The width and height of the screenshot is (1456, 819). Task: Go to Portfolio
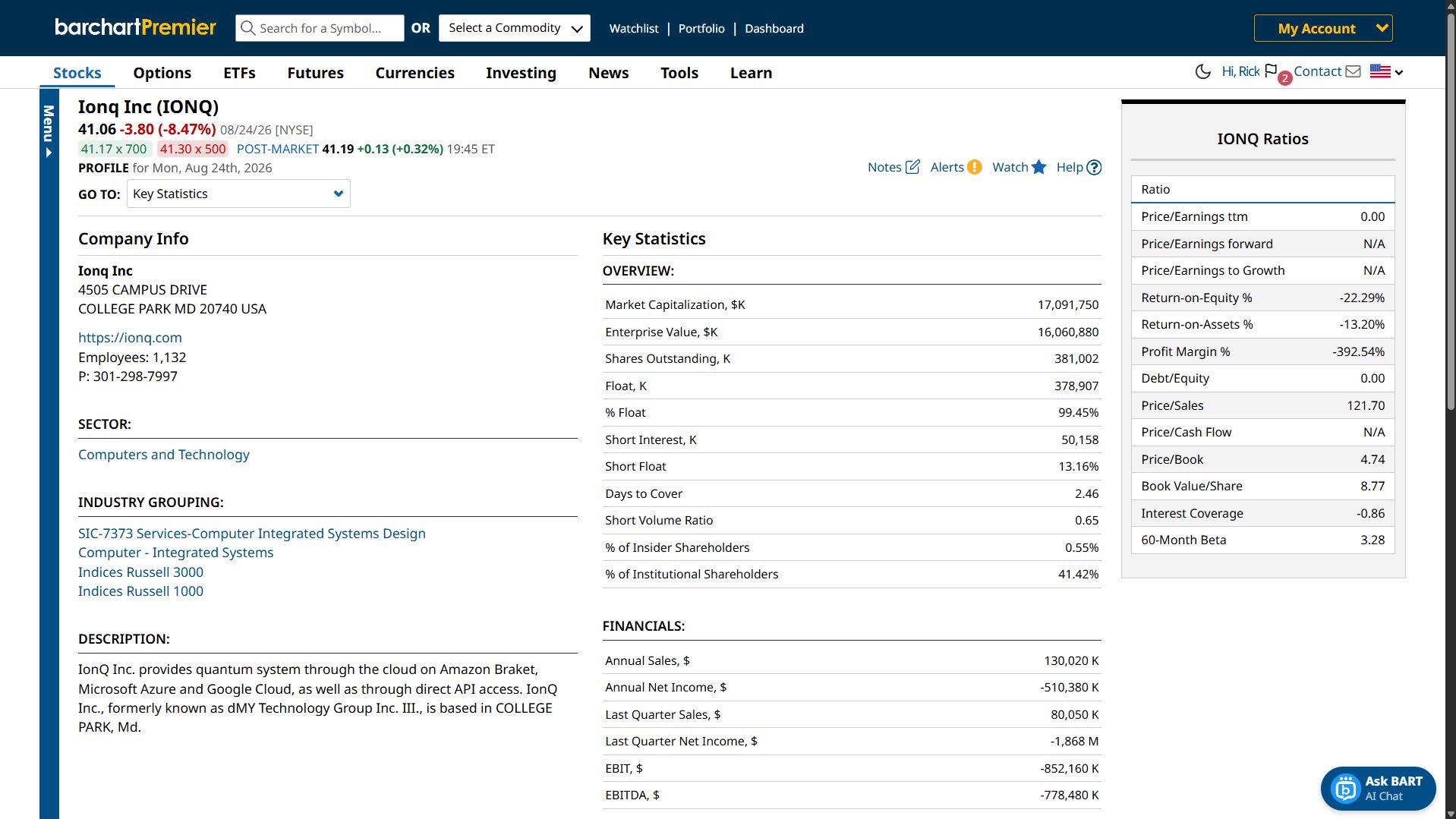(x=701, y=28)
